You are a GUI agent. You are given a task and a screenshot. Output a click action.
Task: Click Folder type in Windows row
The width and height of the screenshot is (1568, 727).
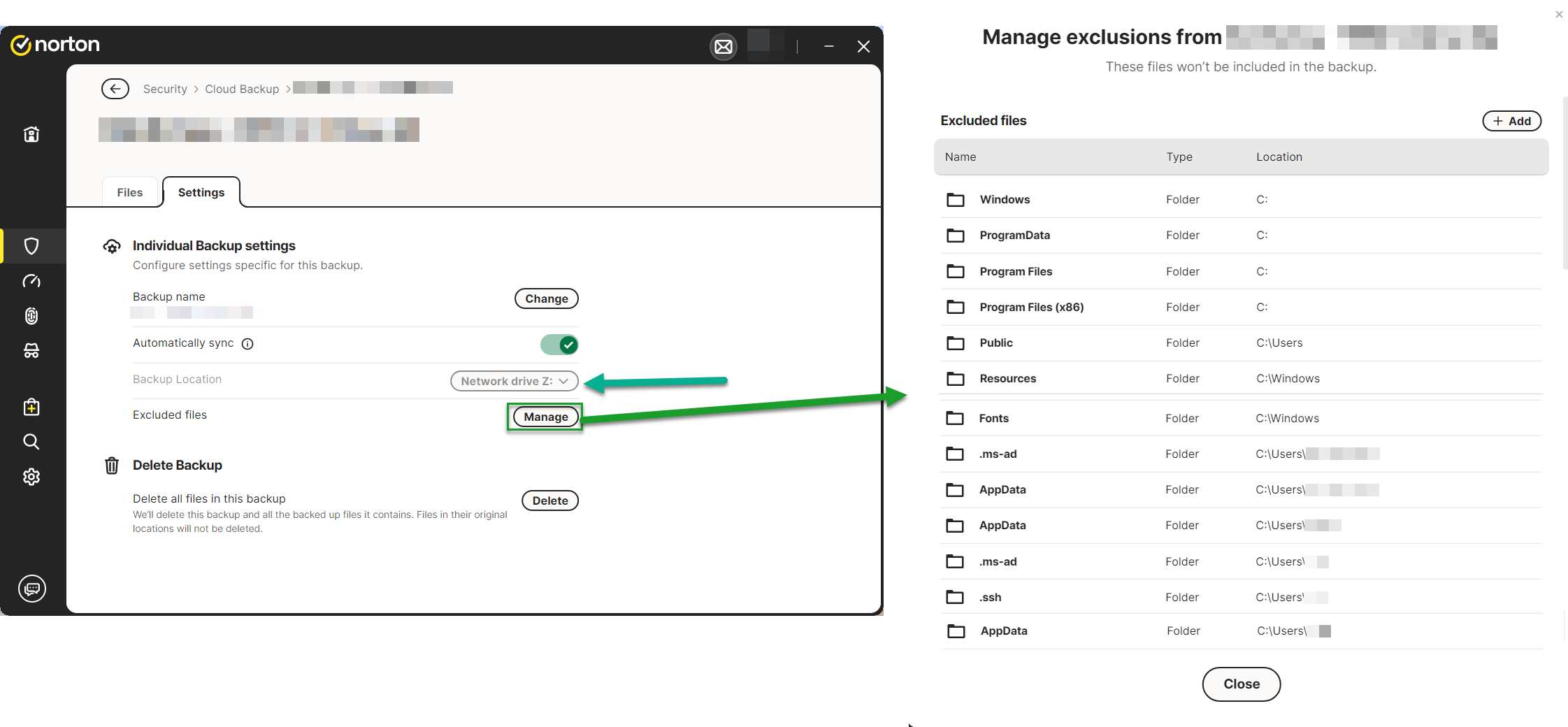point(1183,199)
